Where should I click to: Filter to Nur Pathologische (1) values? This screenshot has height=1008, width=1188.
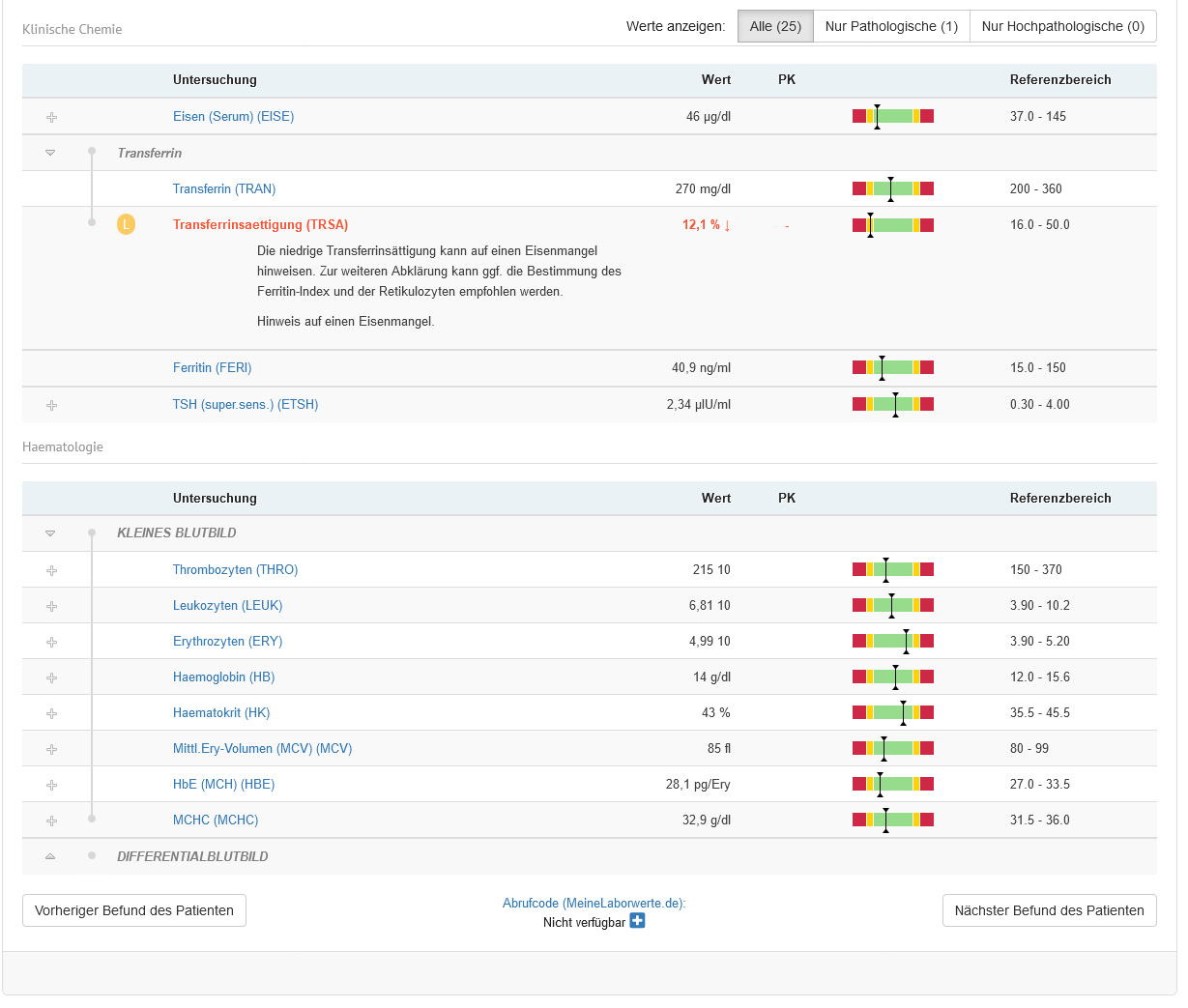click(891, 26)
